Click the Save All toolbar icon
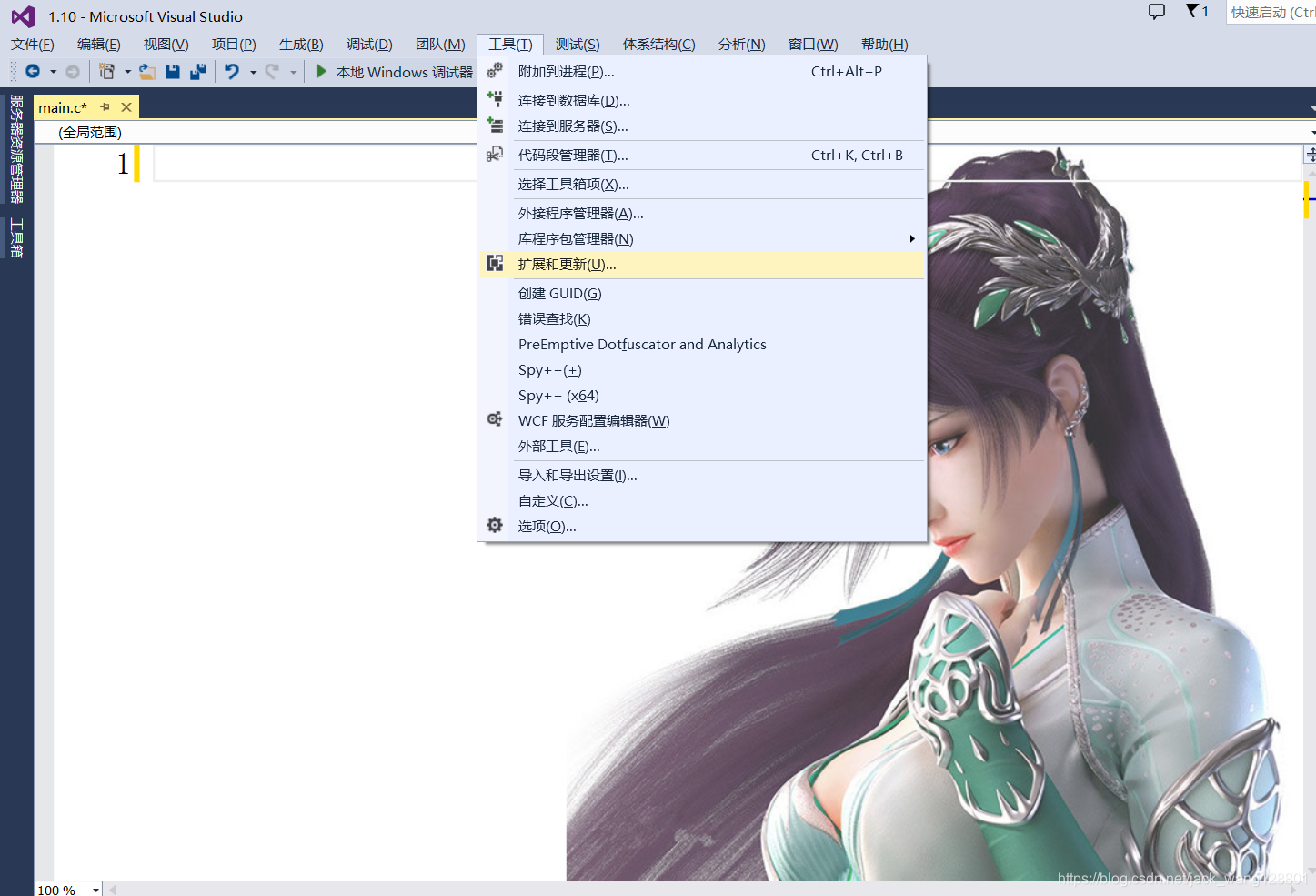Screen dimensions: 1316x896 click(198, 71)
